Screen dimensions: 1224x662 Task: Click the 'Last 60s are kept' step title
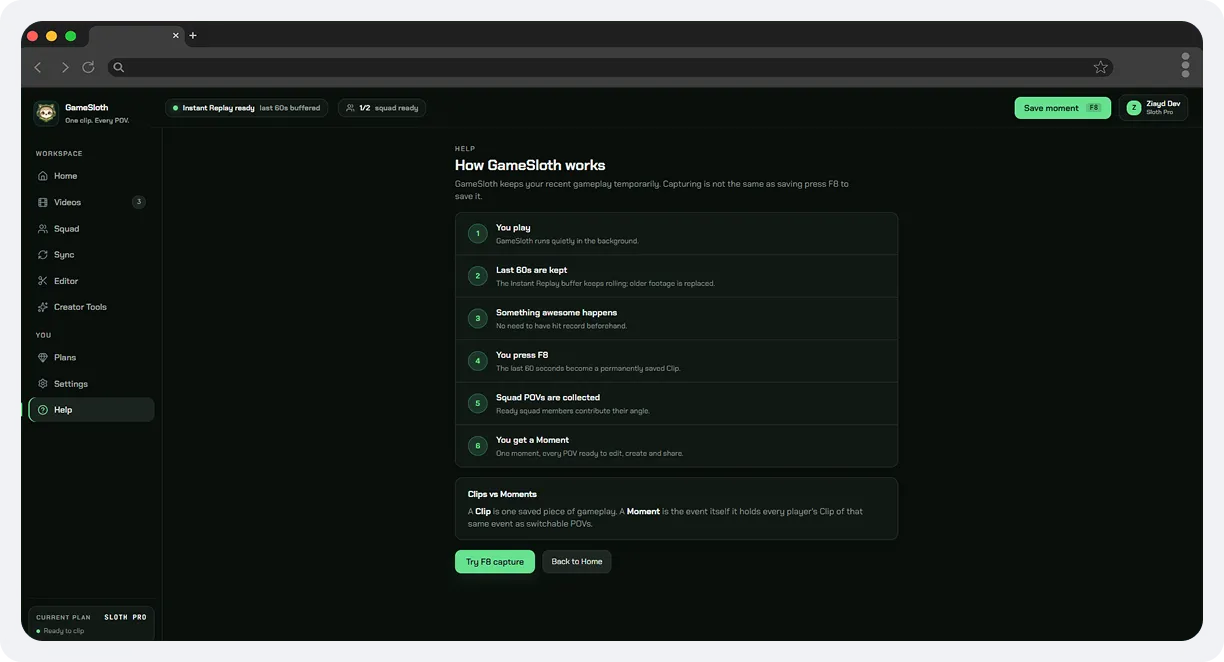click(x=531, y=270)
